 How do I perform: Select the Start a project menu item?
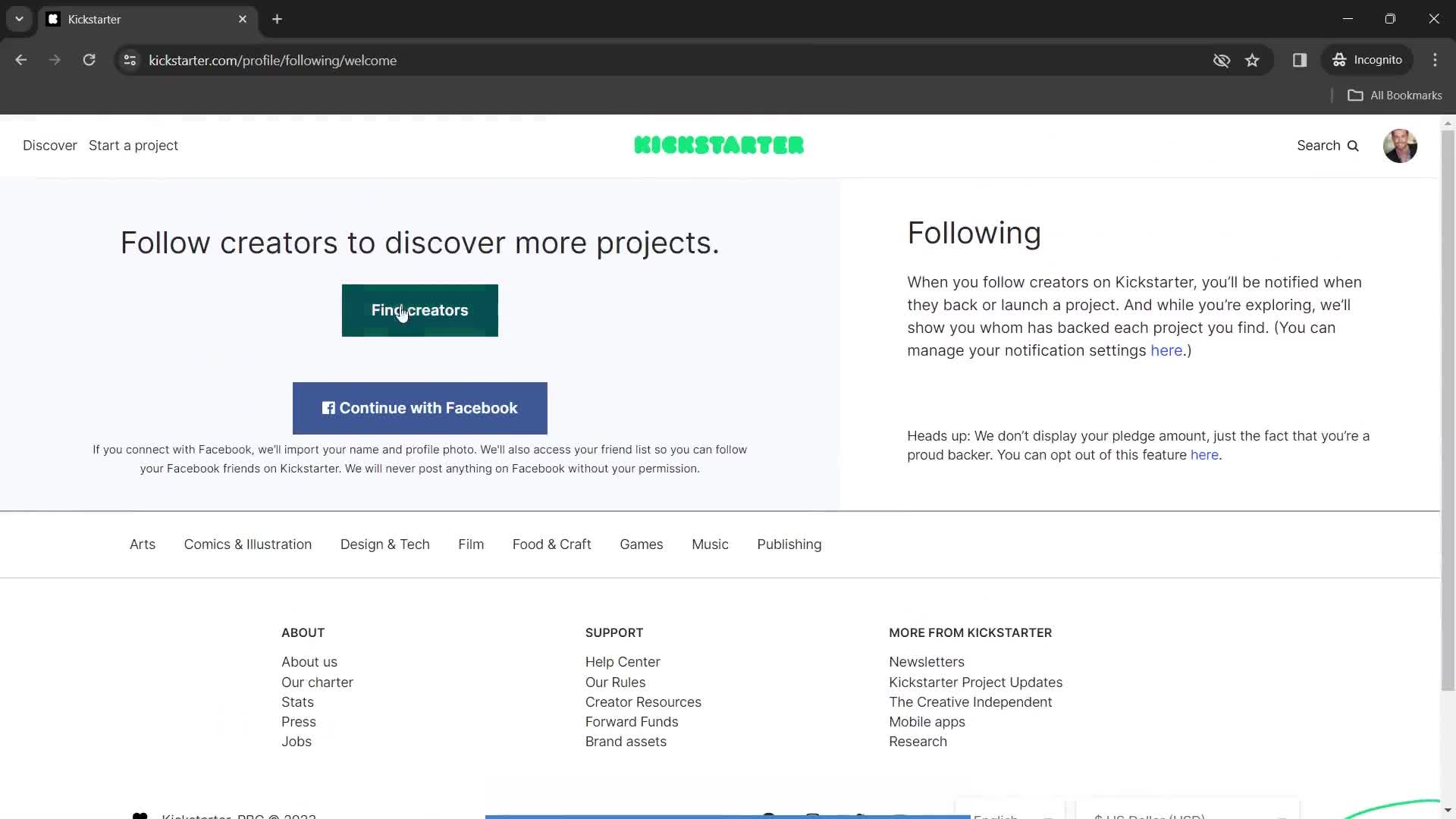click(x=133, y=145)
